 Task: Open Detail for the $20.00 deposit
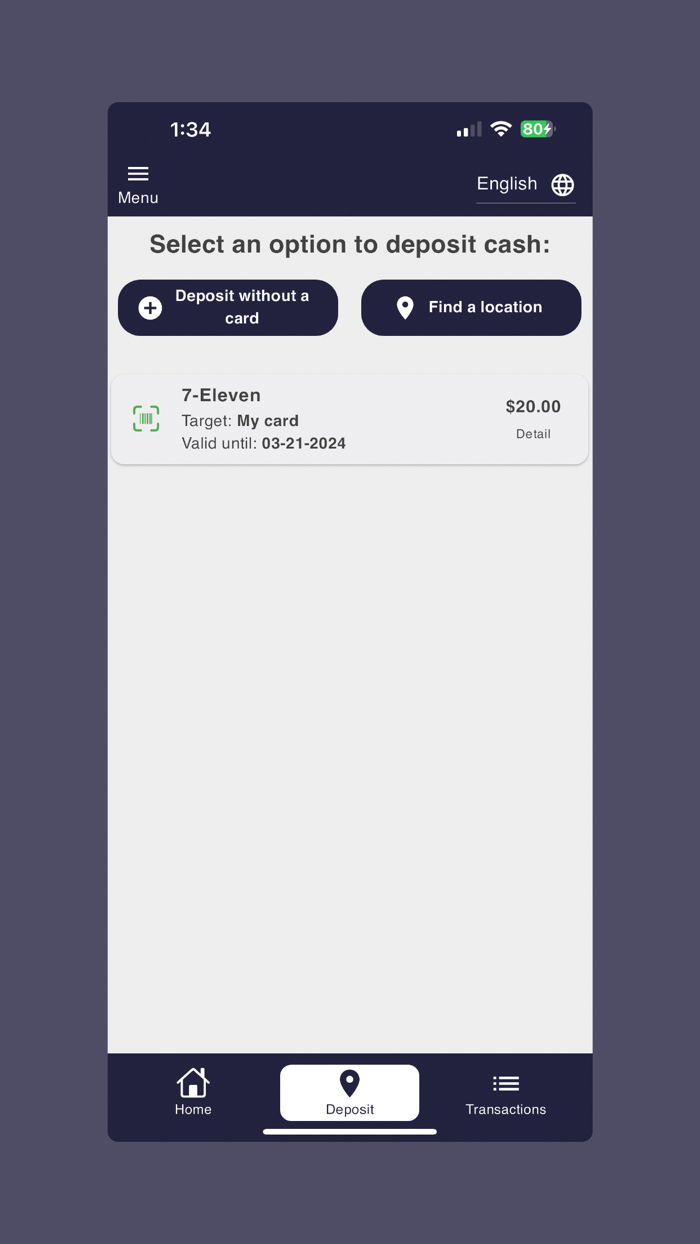tap(533, 434)
